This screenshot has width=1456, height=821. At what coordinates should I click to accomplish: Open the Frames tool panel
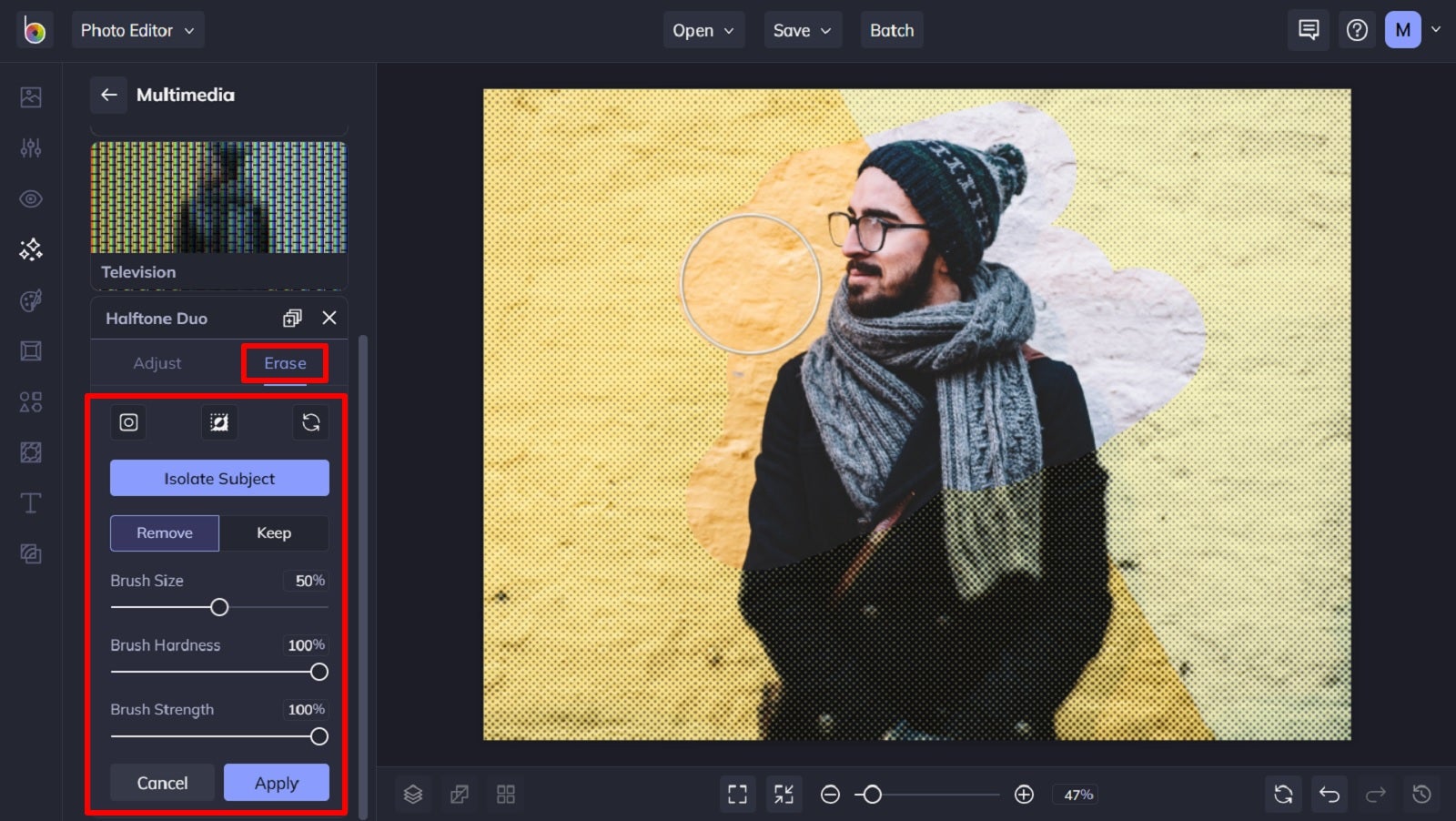31,351
